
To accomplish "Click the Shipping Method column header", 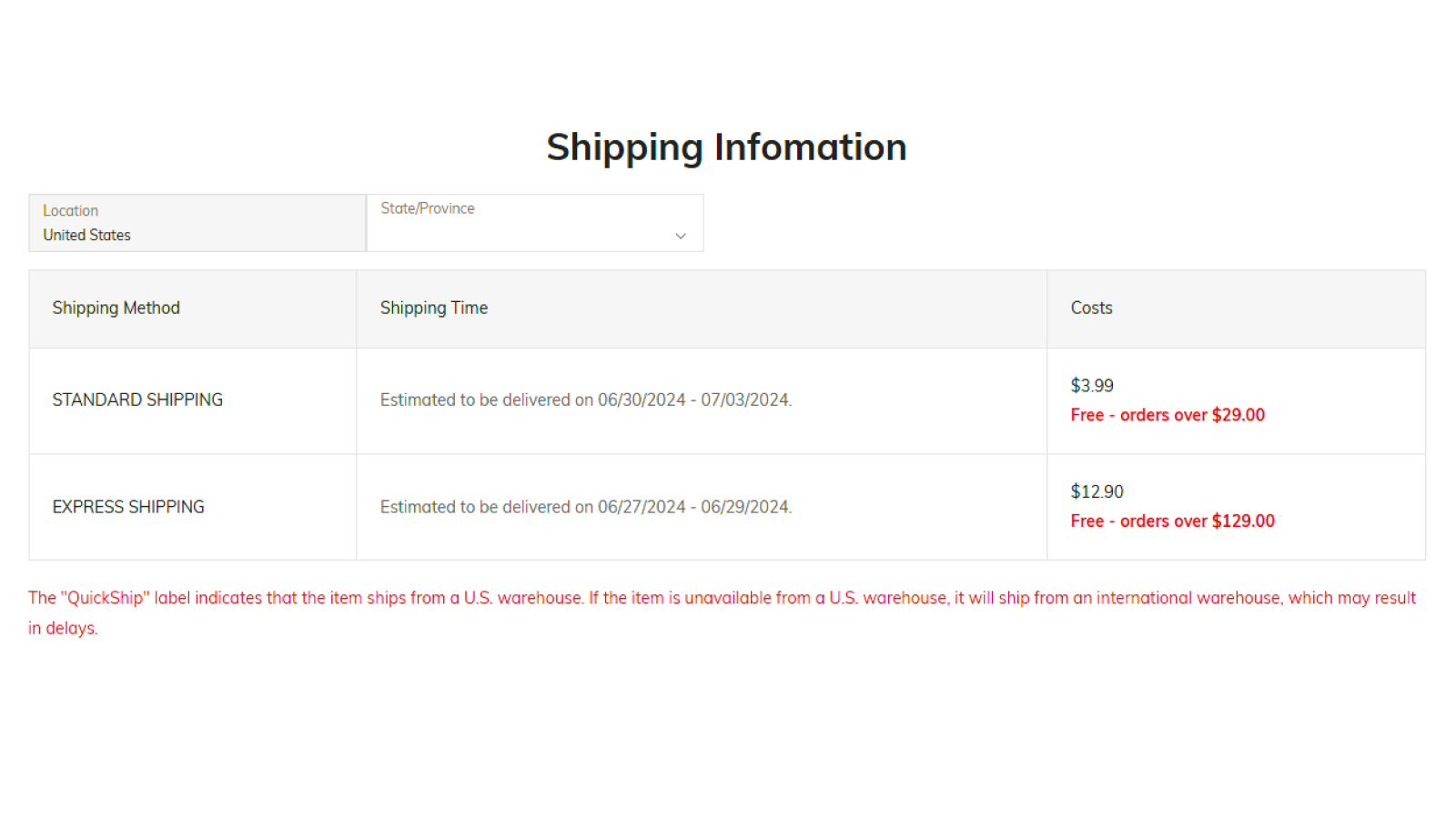I will pyautogui.click(x=116, y=308).
